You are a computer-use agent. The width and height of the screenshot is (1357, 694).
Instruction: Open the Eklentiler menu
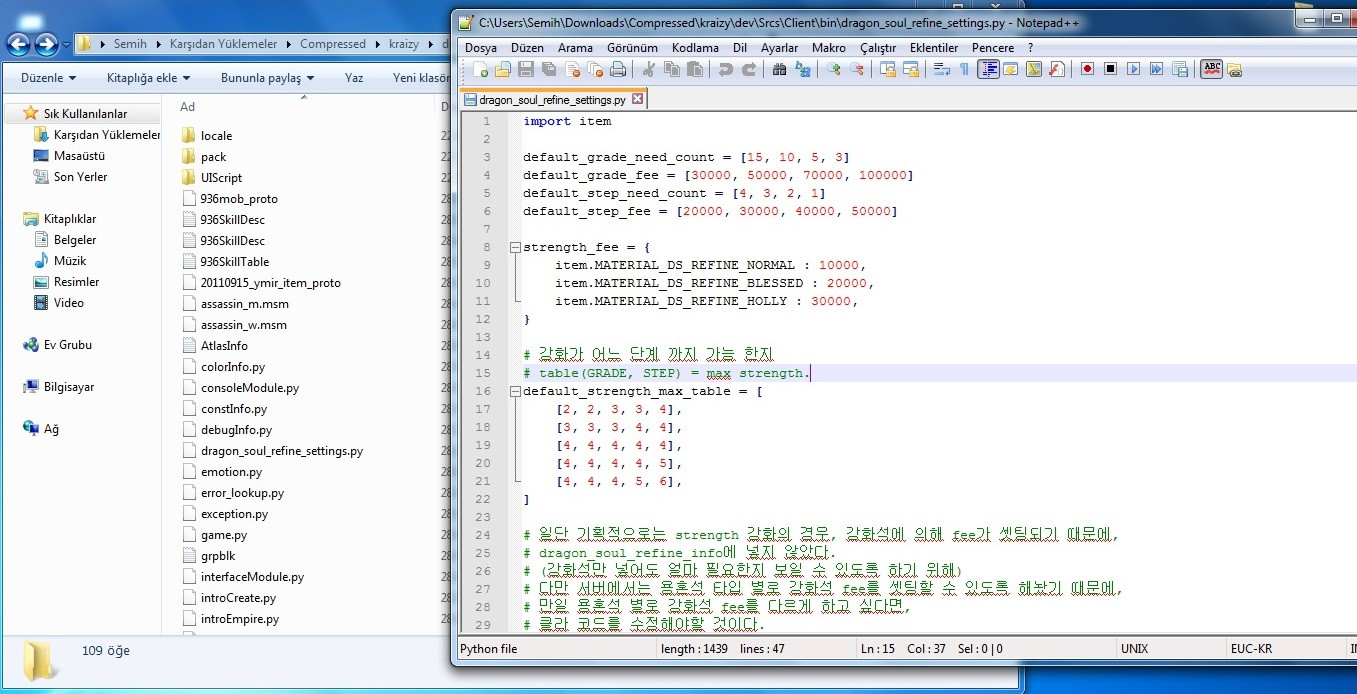tap(934, 47)
